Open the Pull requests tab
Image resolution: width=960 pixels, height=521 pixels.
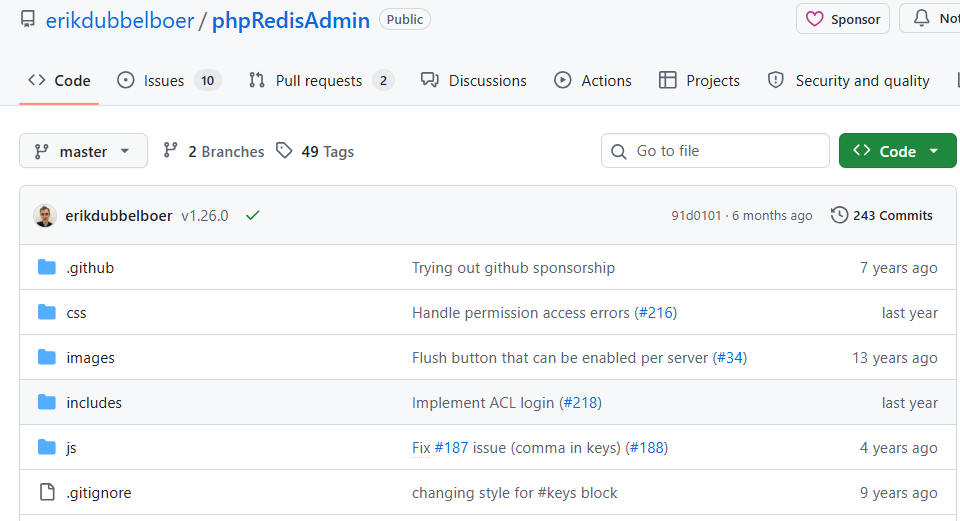click(321, 81)
